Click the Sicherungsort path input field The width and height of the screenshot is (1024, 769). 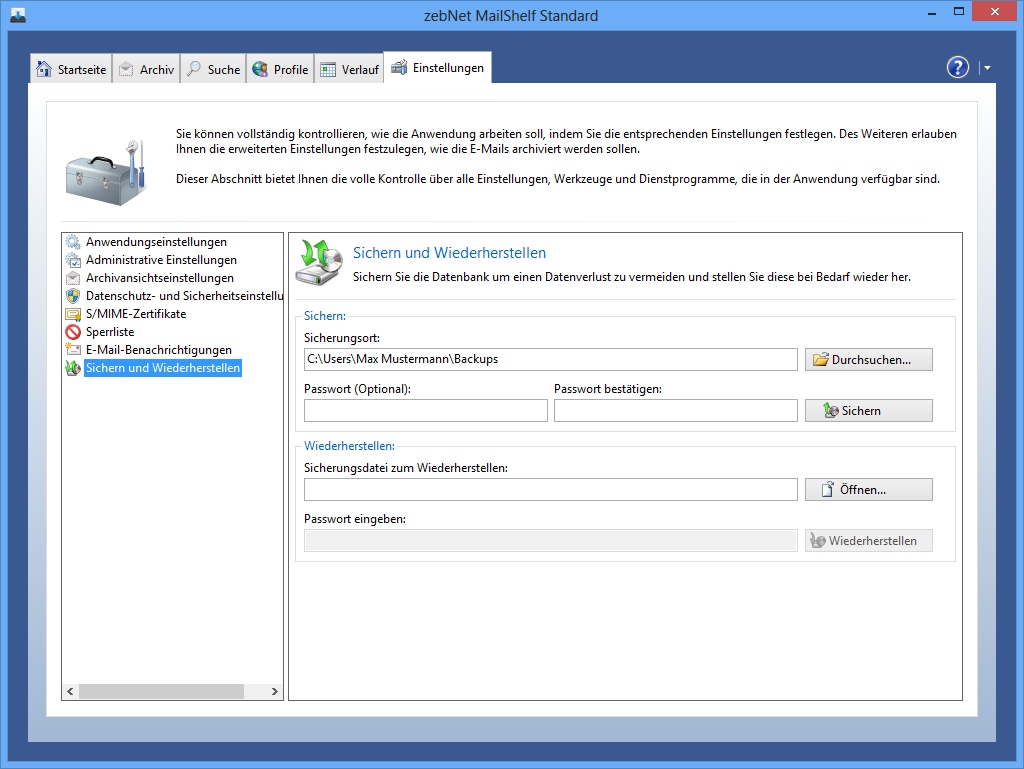pos(550,359)
